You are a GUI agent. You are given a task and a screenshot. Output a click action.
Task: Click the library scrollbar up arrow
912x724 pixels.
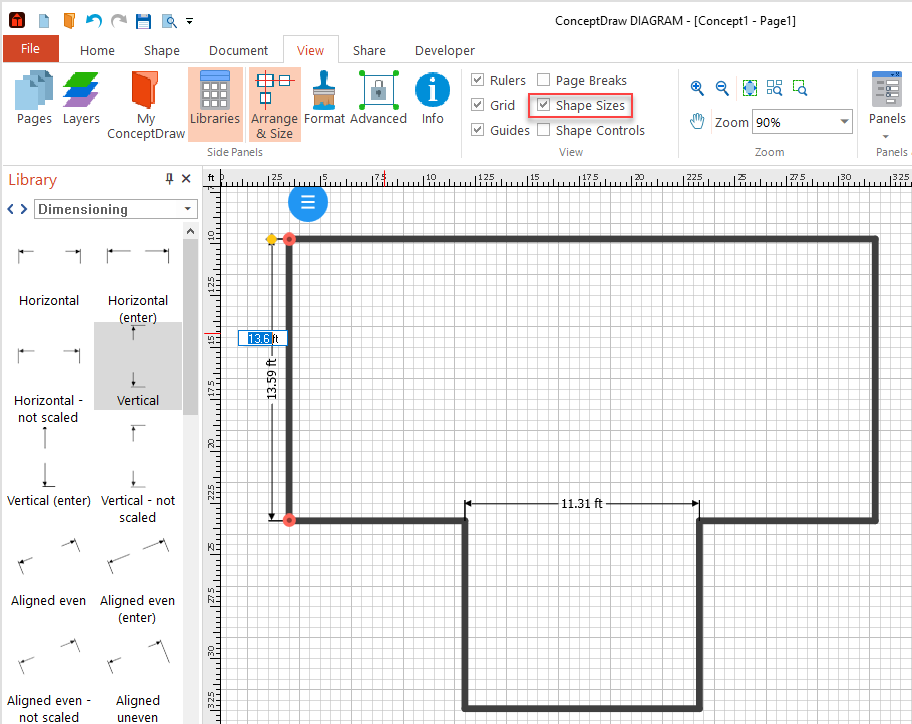(x=190, y=231)
